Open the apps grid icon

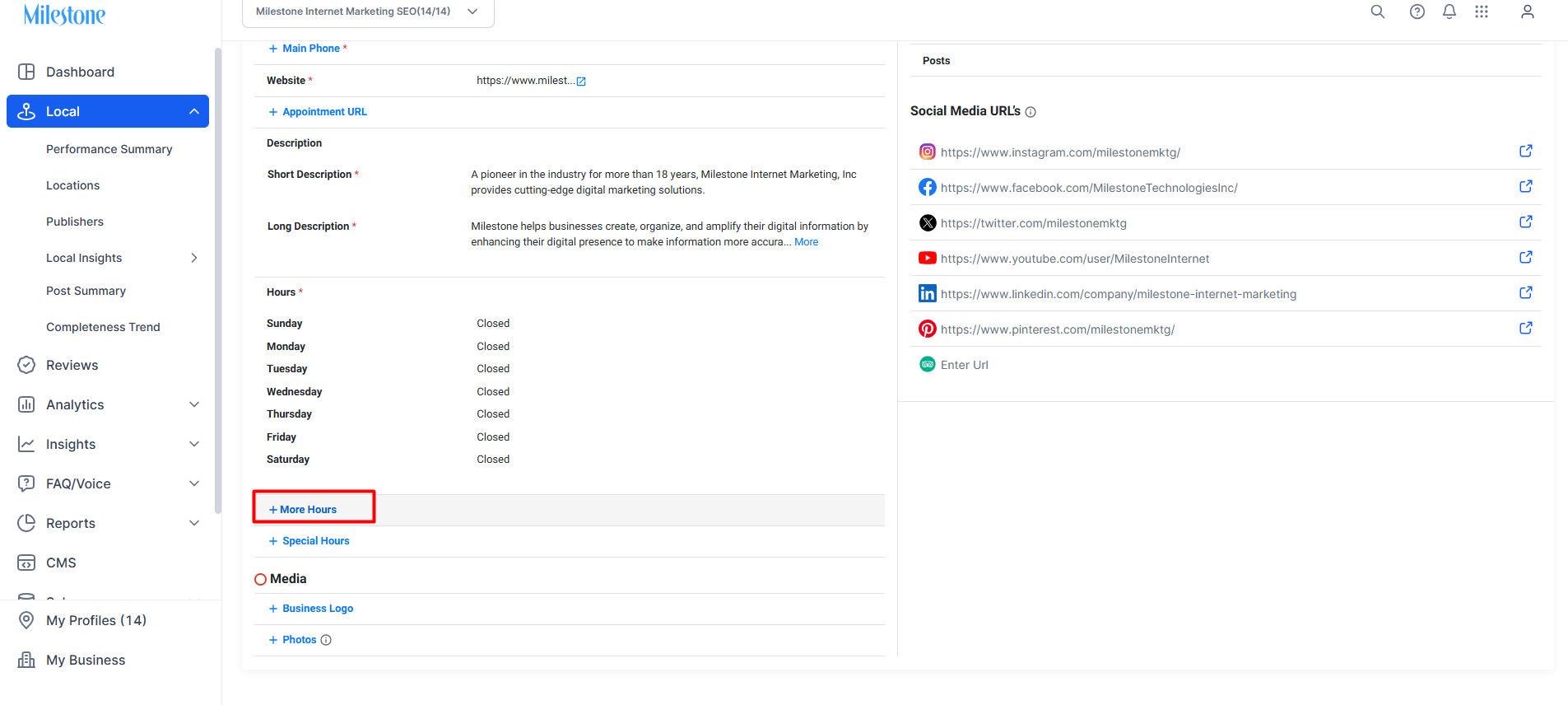click(x=1482, y=12)
